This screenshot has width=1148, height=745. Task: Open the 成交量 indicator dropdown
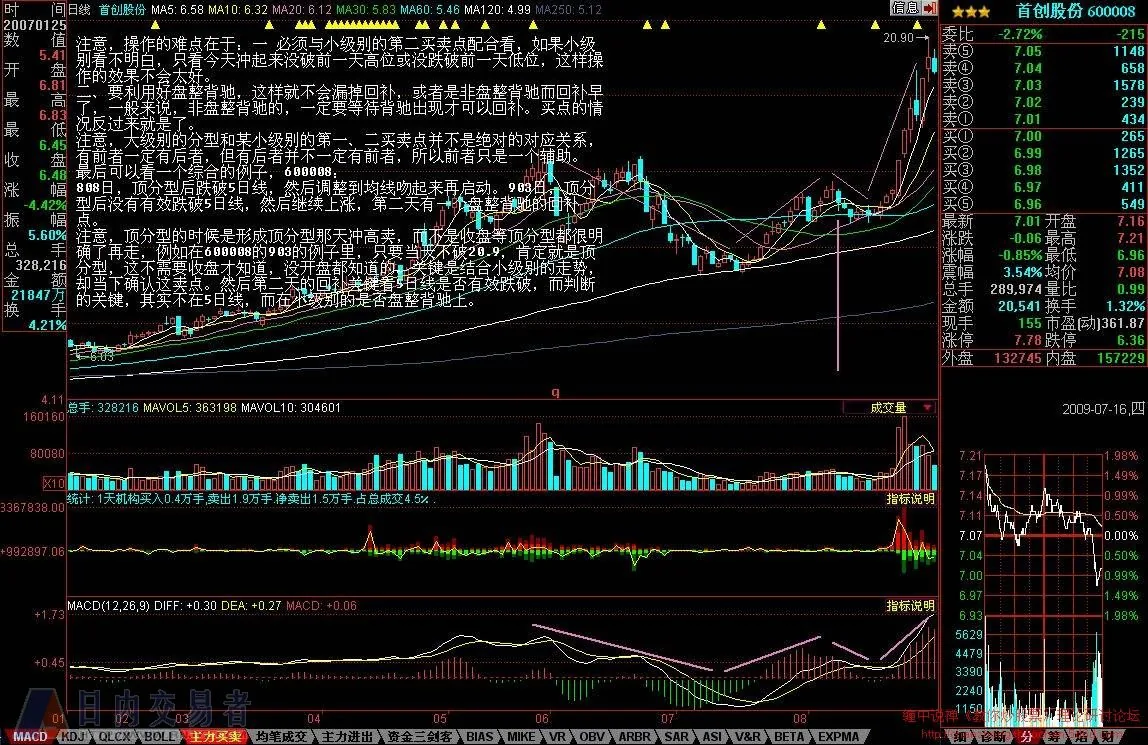click(x=890, y=408)
